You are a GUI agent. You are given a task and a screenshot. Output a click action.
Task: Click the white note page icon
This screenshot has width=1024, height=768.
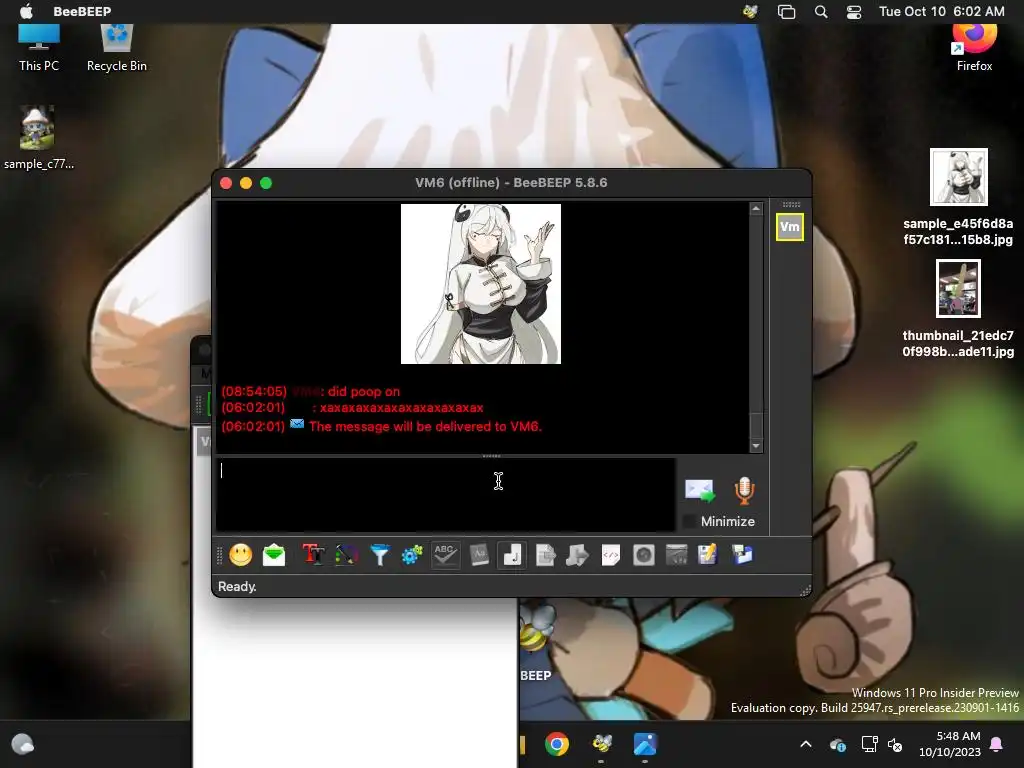tap(512, 555)
